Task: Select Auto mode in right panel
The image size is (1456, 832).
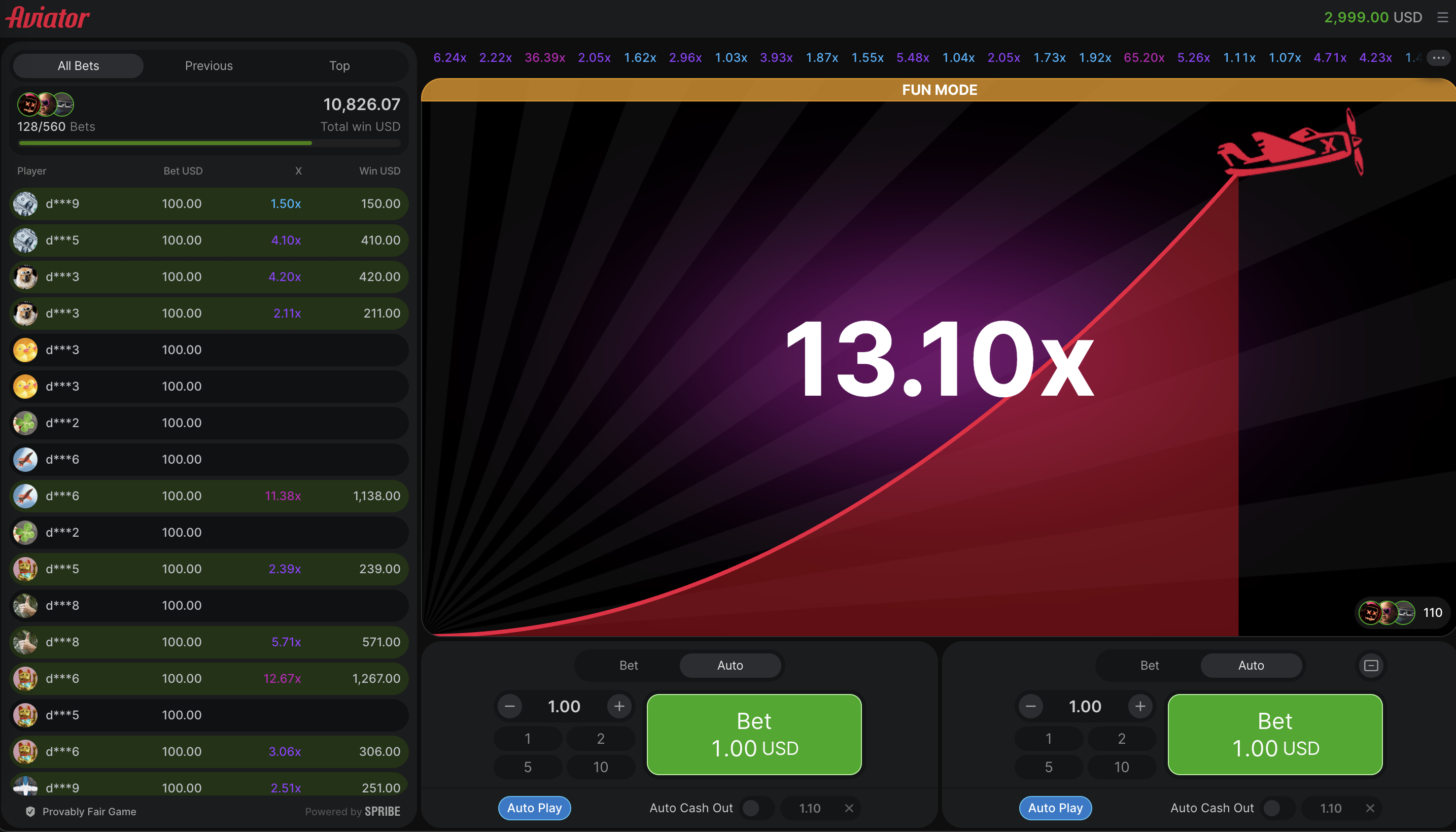Action: [1252, 665]
